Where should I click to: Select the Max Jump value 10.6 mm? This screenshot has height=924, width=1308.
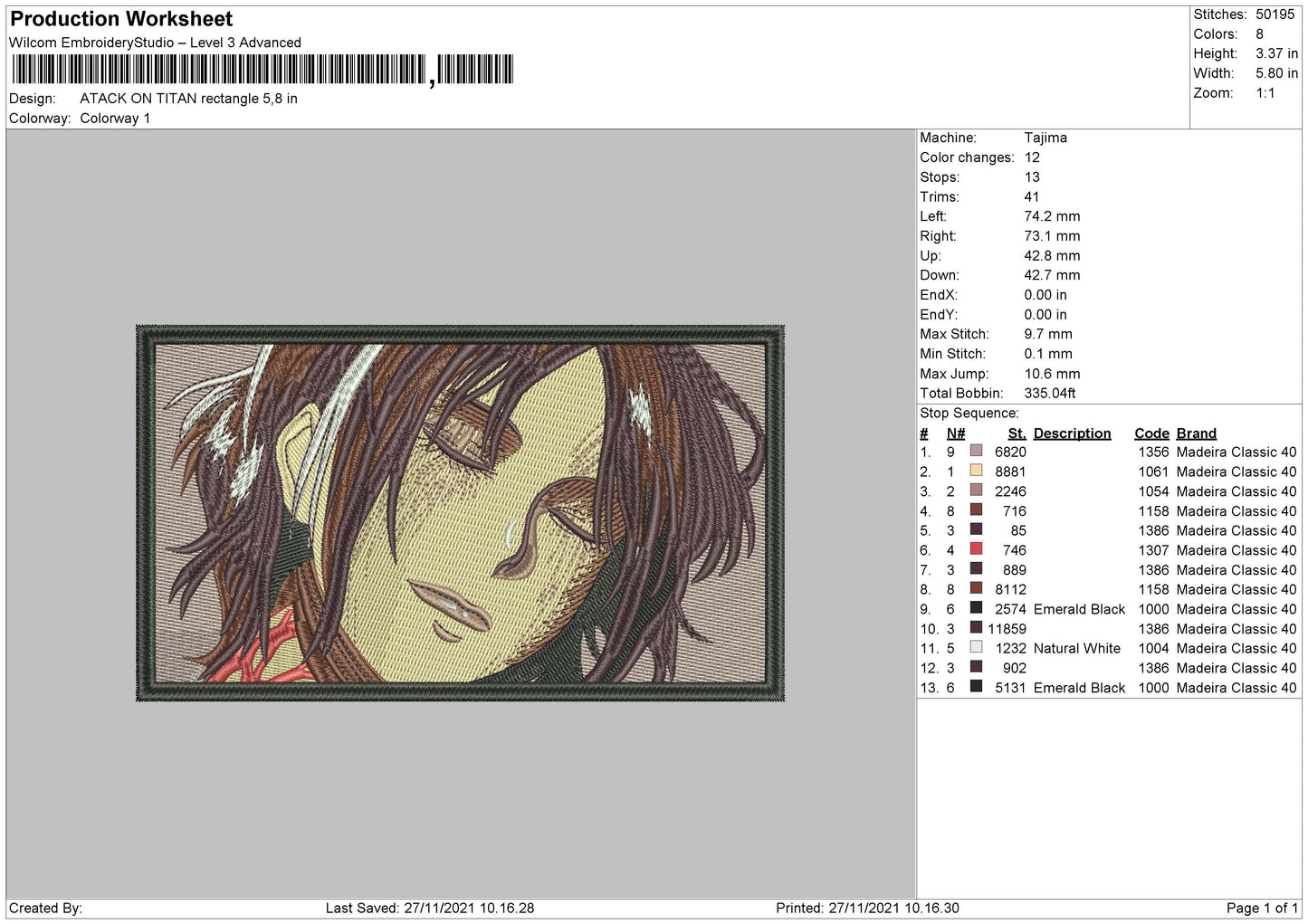pyautogui.click(x=1052, y=374)
